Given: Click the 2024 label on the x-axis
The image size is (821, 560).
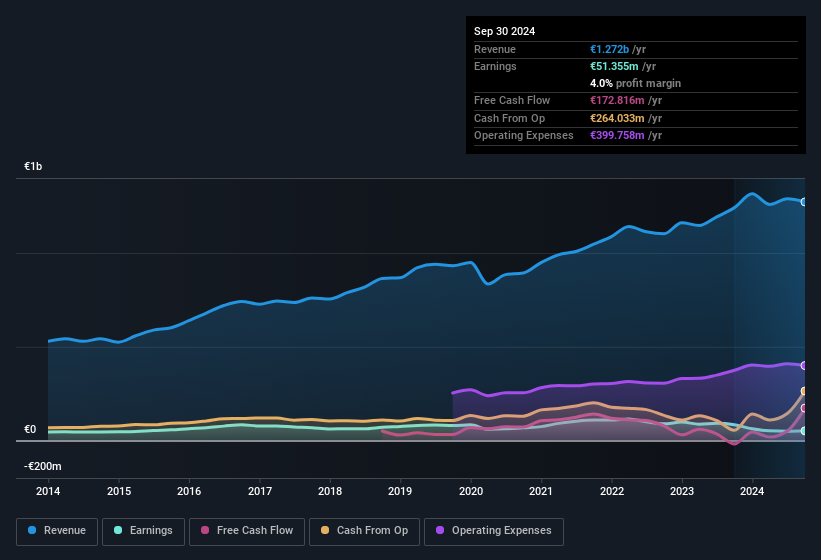Looking at the screenshot, I should click(752, 491).
